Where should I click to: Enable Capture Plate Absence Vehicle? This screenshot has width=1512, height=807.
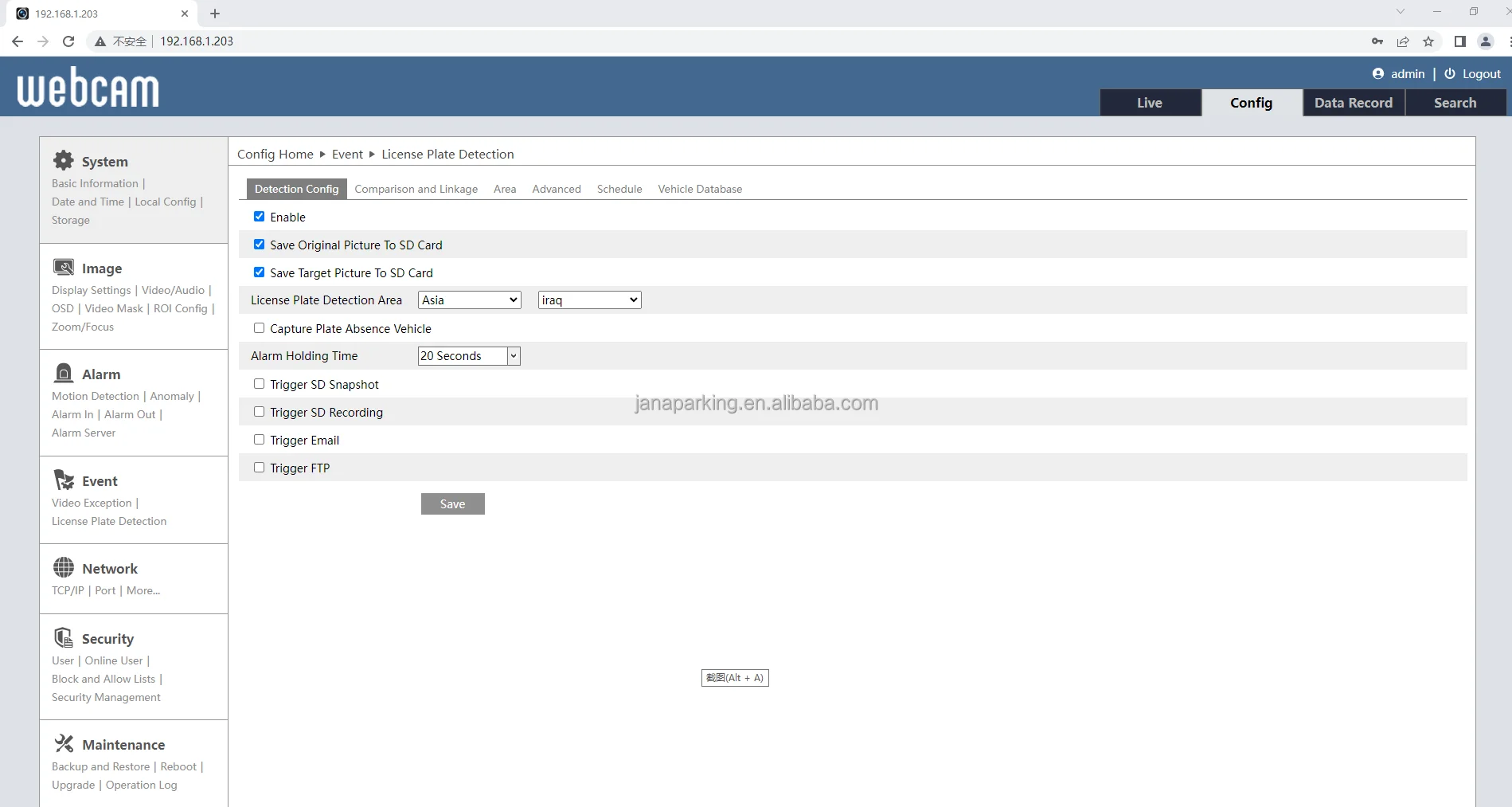tap(259, 328)
